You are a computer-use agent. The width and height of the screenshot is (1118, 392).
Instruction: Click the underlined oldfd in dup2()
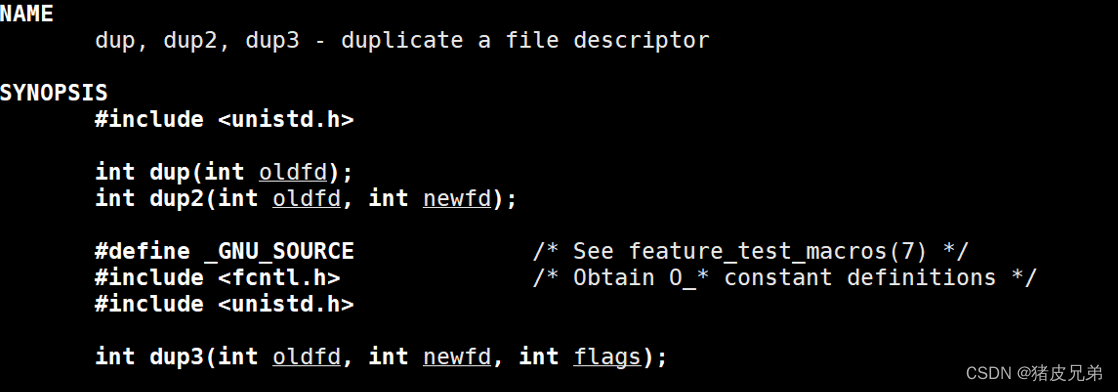point(307,198)
